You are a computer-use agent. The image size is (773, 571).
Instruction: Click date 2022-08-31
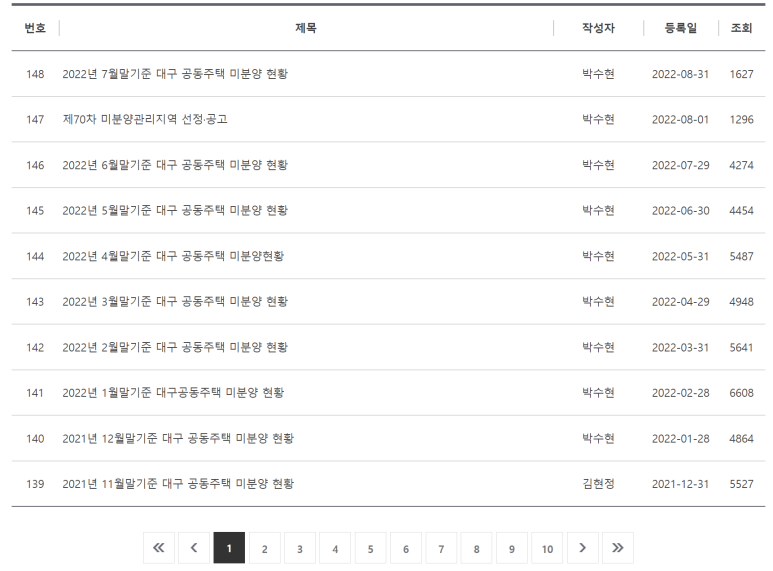681,74
